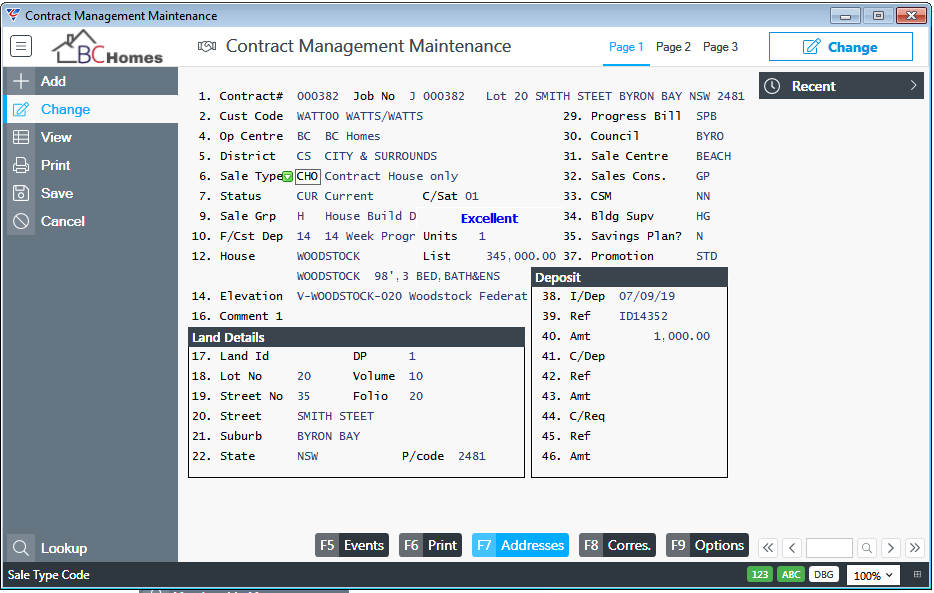
Task: Expand the Recent panel chevron
Action: coord(913,86)
